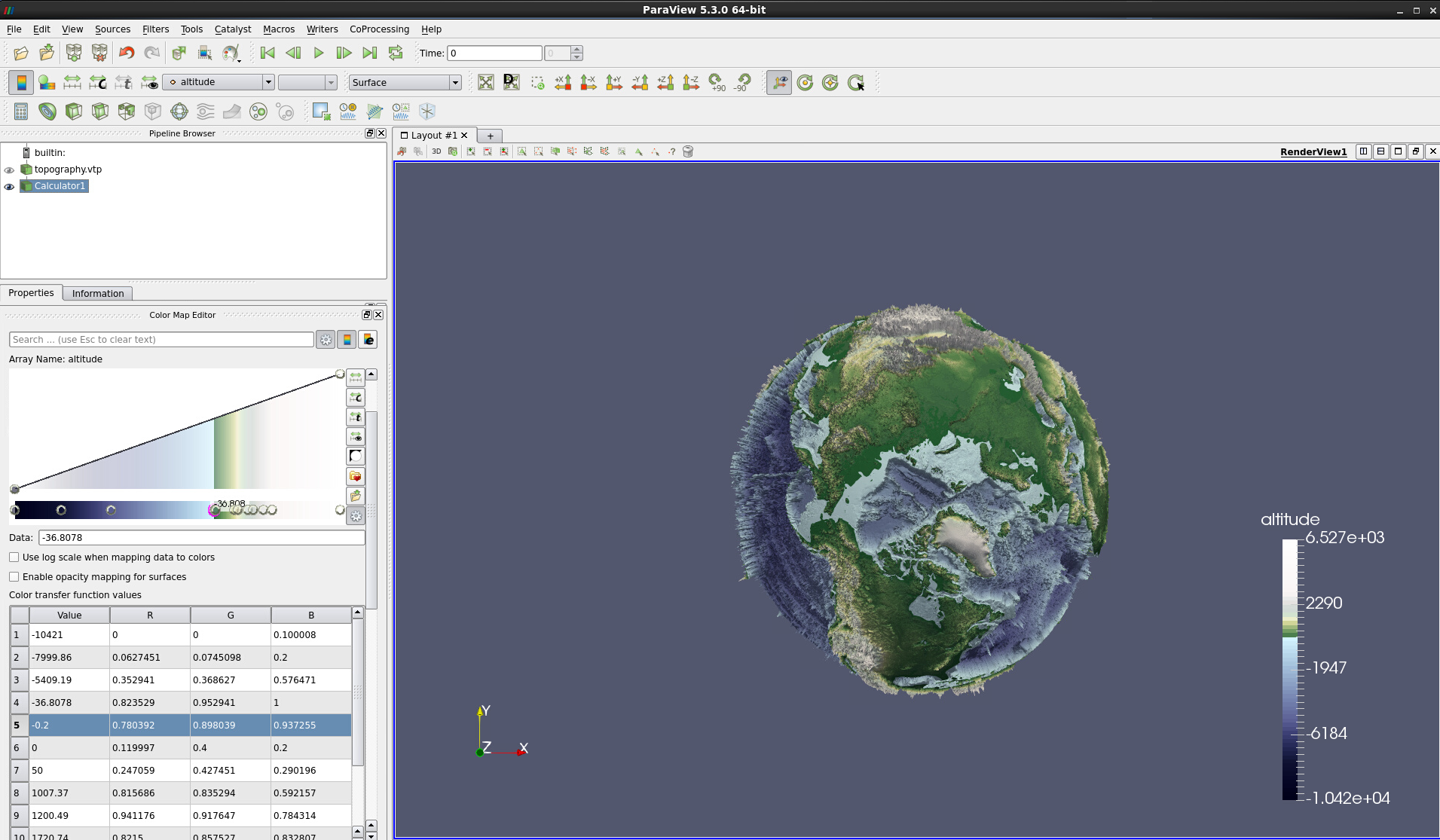Open the Glyph filter tool
Viewport: 1440px width, 840px height.
pos(179,111)
